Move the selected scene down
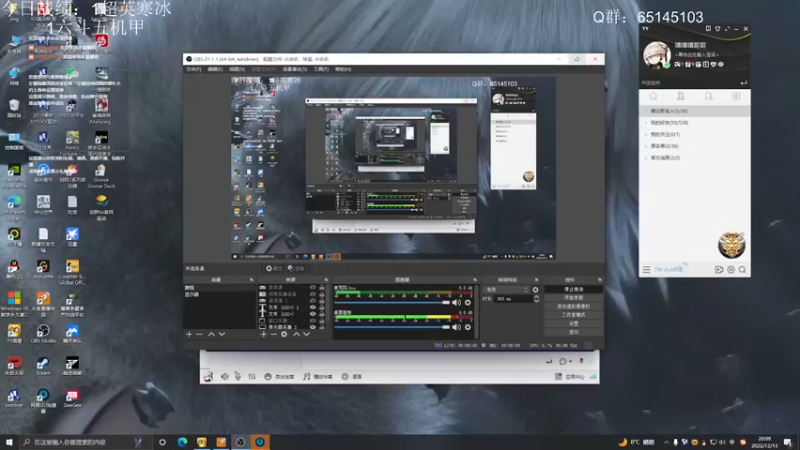This screenshot has height=450, width=800. pos(222,334)
